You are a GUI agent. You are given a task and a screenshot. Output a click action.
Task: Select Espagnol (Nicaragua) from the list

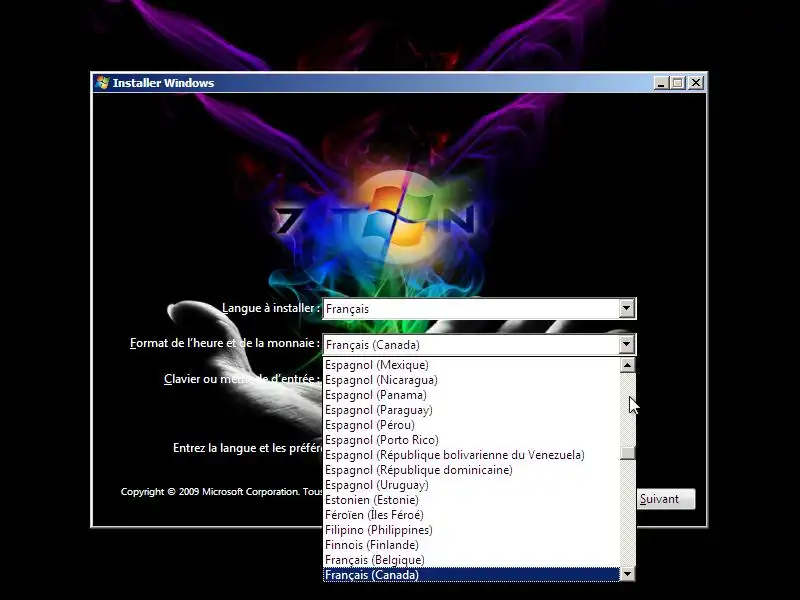pos(471,380)
